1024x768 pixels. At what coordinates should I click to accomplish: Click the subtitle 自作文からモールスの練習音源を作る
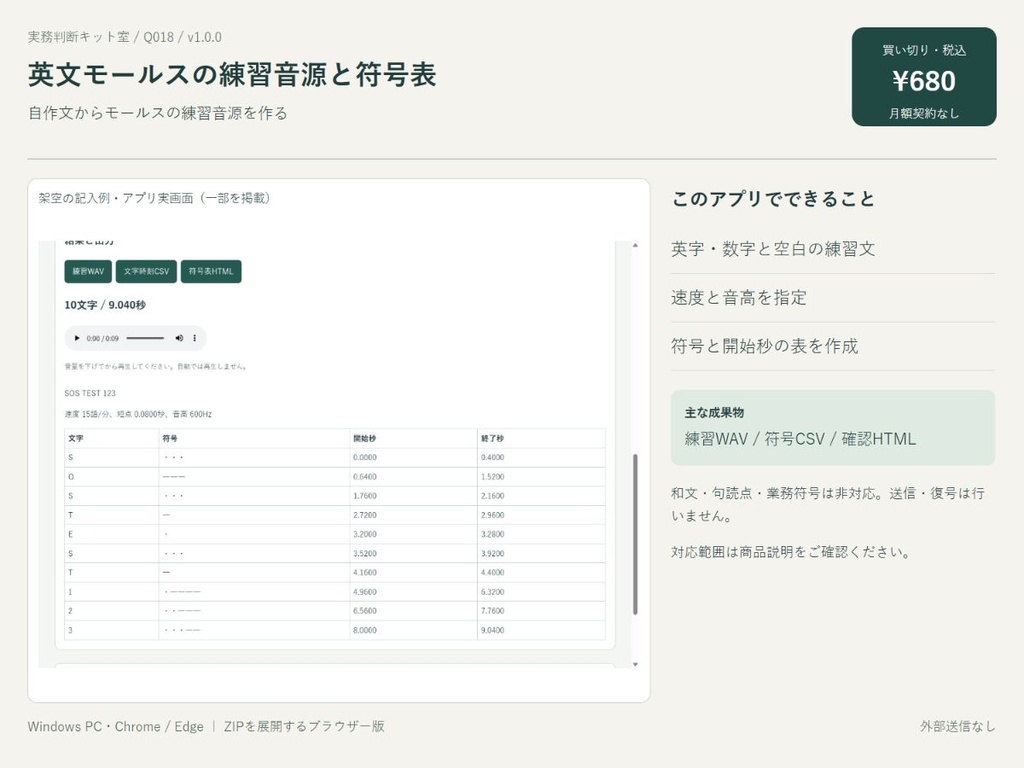pos(157,113)
